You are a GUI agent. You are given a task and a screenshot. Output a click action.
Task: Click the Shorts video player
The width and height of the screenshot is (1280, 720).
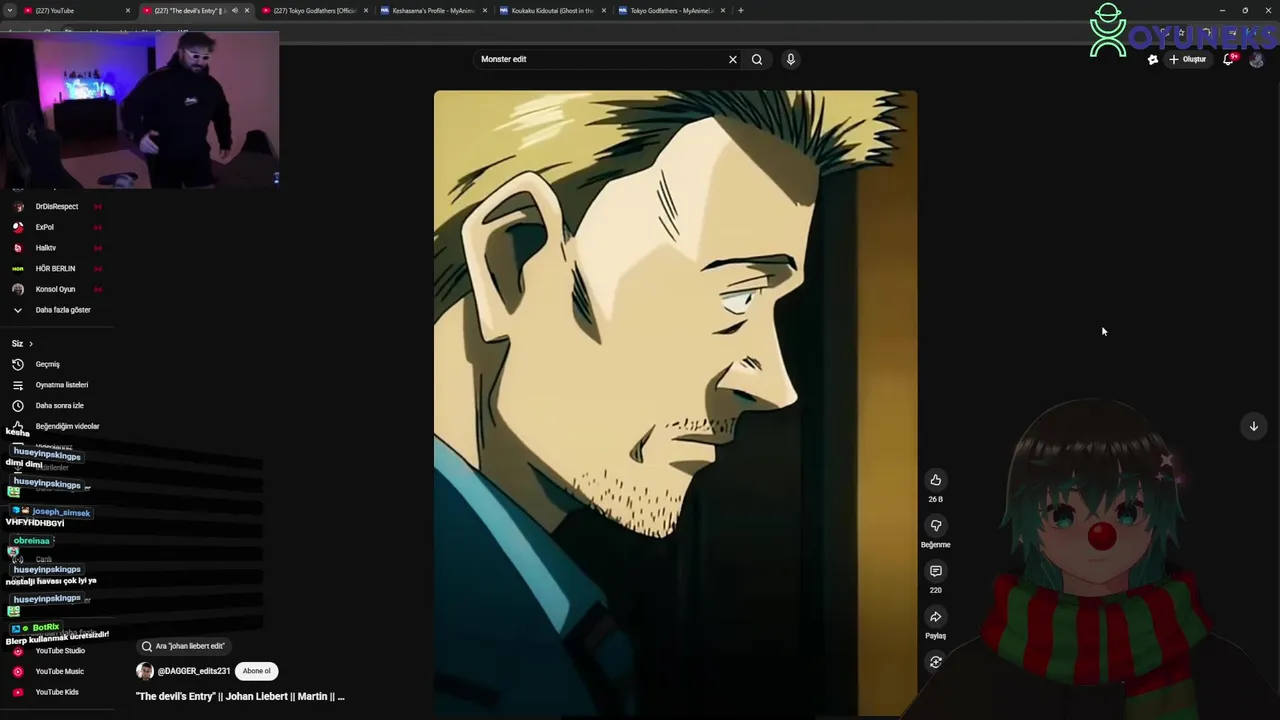675,403
